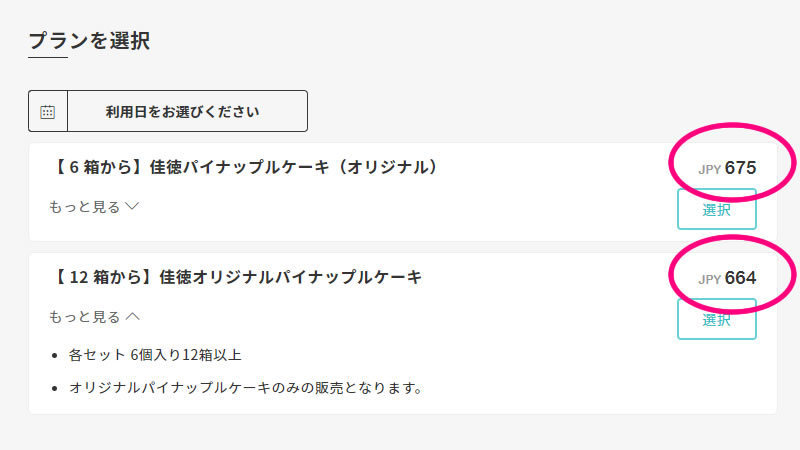This screenshot has width=800, height=450.
Task: Click the bullet dot before オリジナルパイナップルケーキ line
Action: [x=55, y=389]
